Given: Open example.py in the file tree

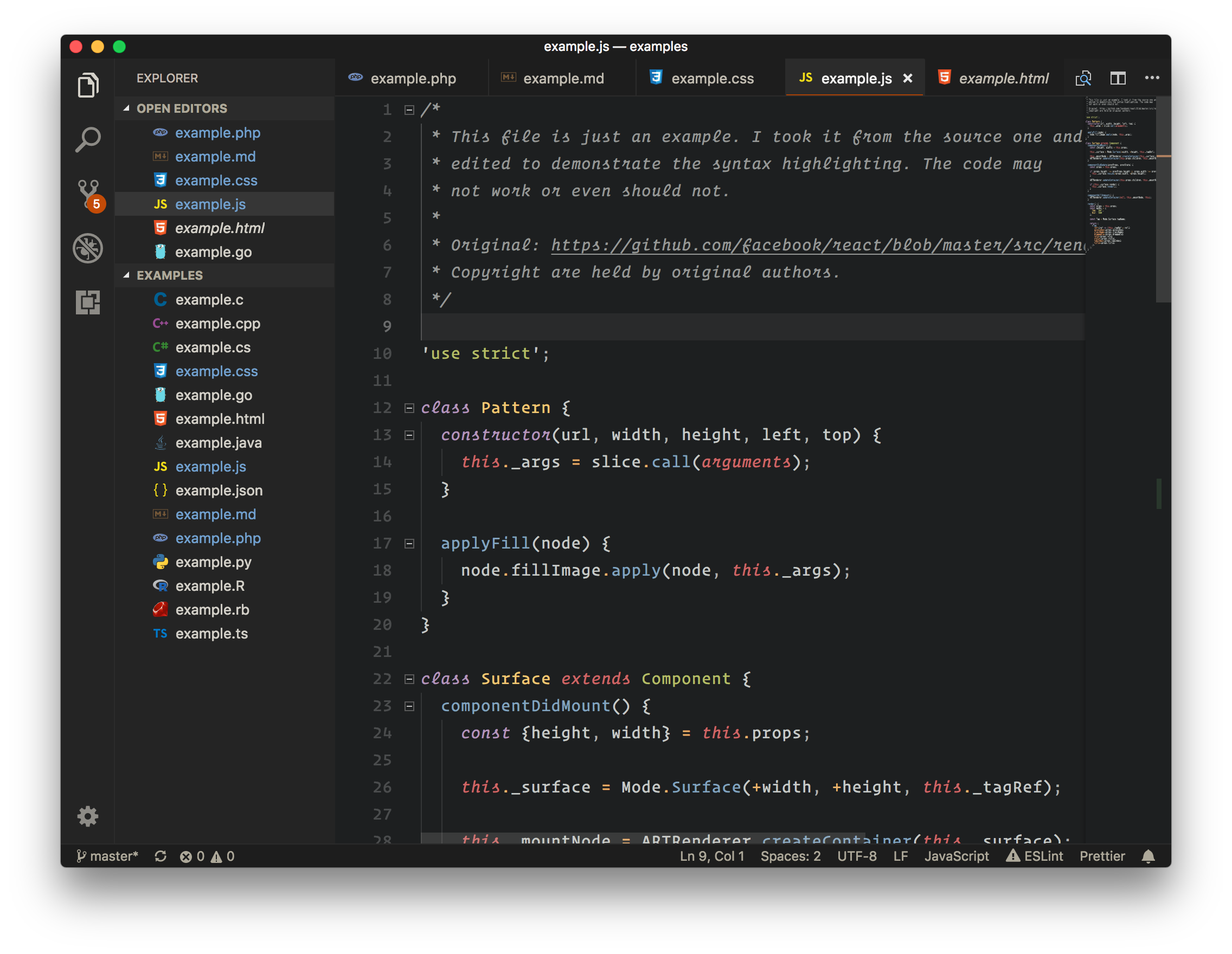Looking at the screenshot, I should (x=213, y=562).
